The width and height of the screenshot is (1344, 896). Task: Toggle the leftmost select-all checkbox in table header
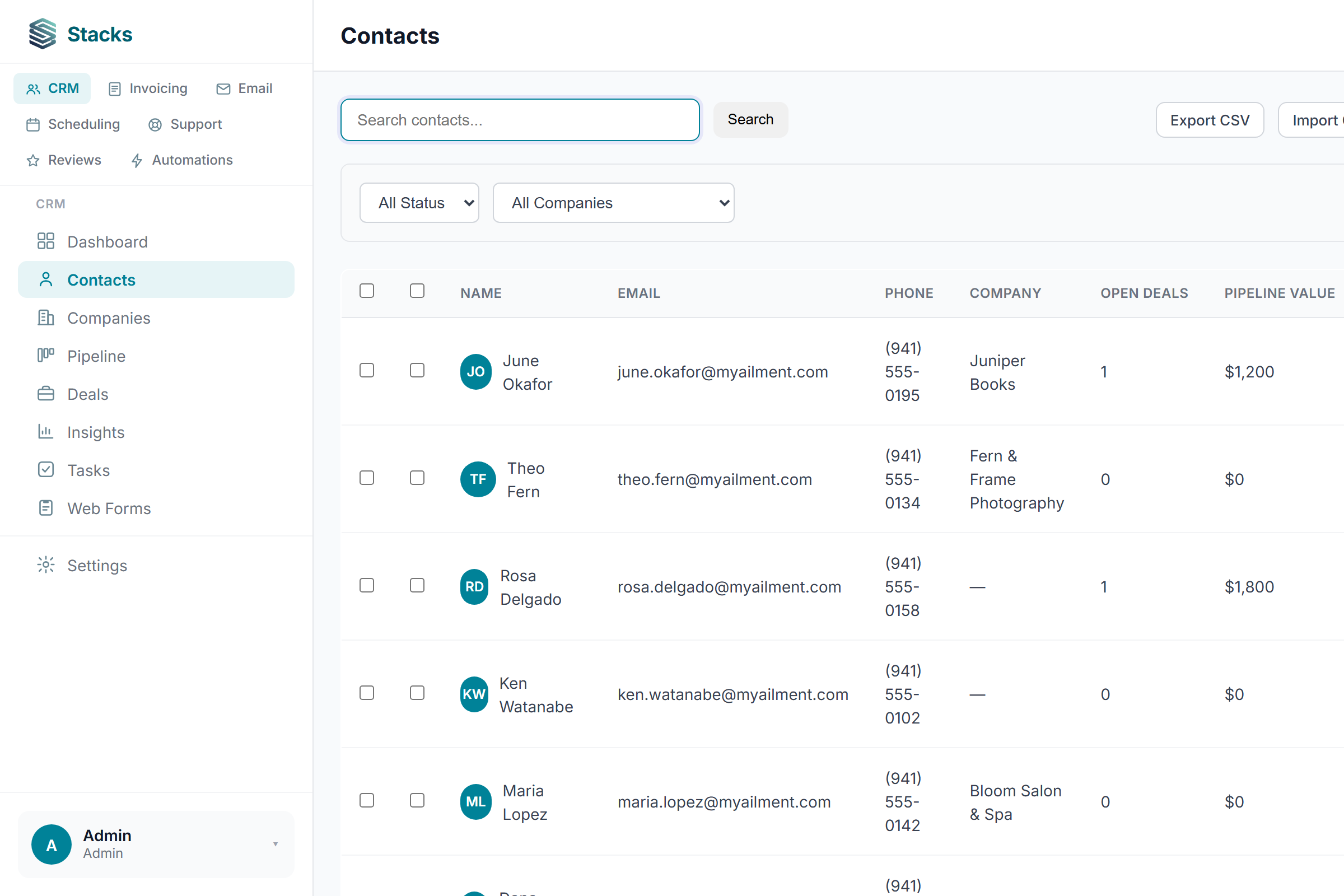point(367,291)
